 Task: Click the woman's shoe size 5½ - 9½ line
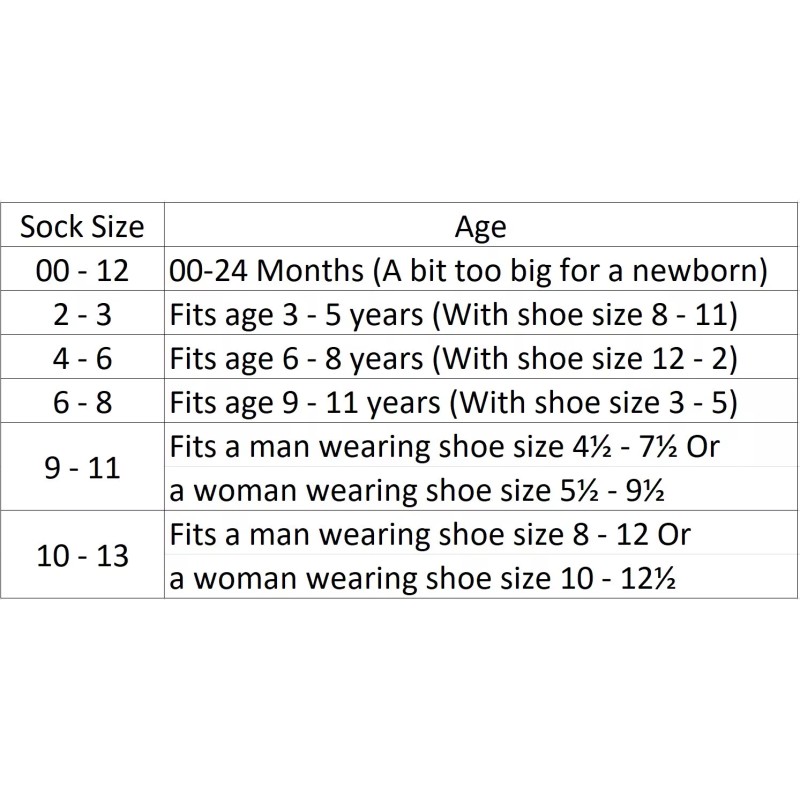(419, 490)
